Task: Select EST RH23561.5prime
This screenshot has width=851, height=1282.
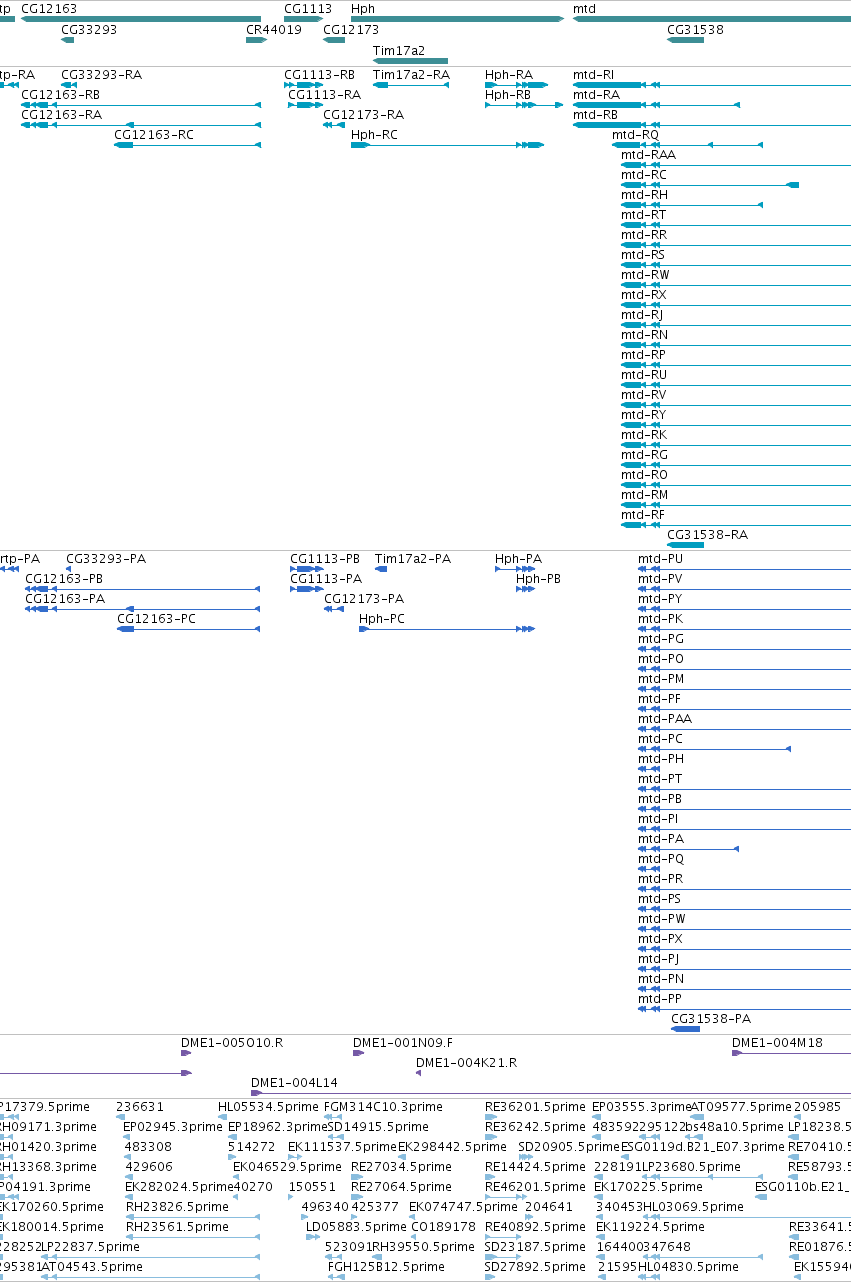Action: coord(177,1227)
